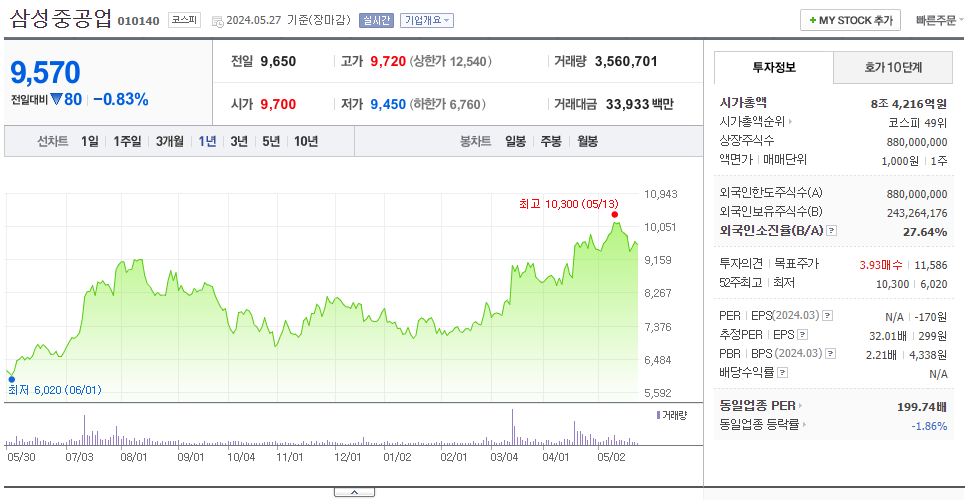
Task: Click the -0.83% change value
Action: point(121,99)
